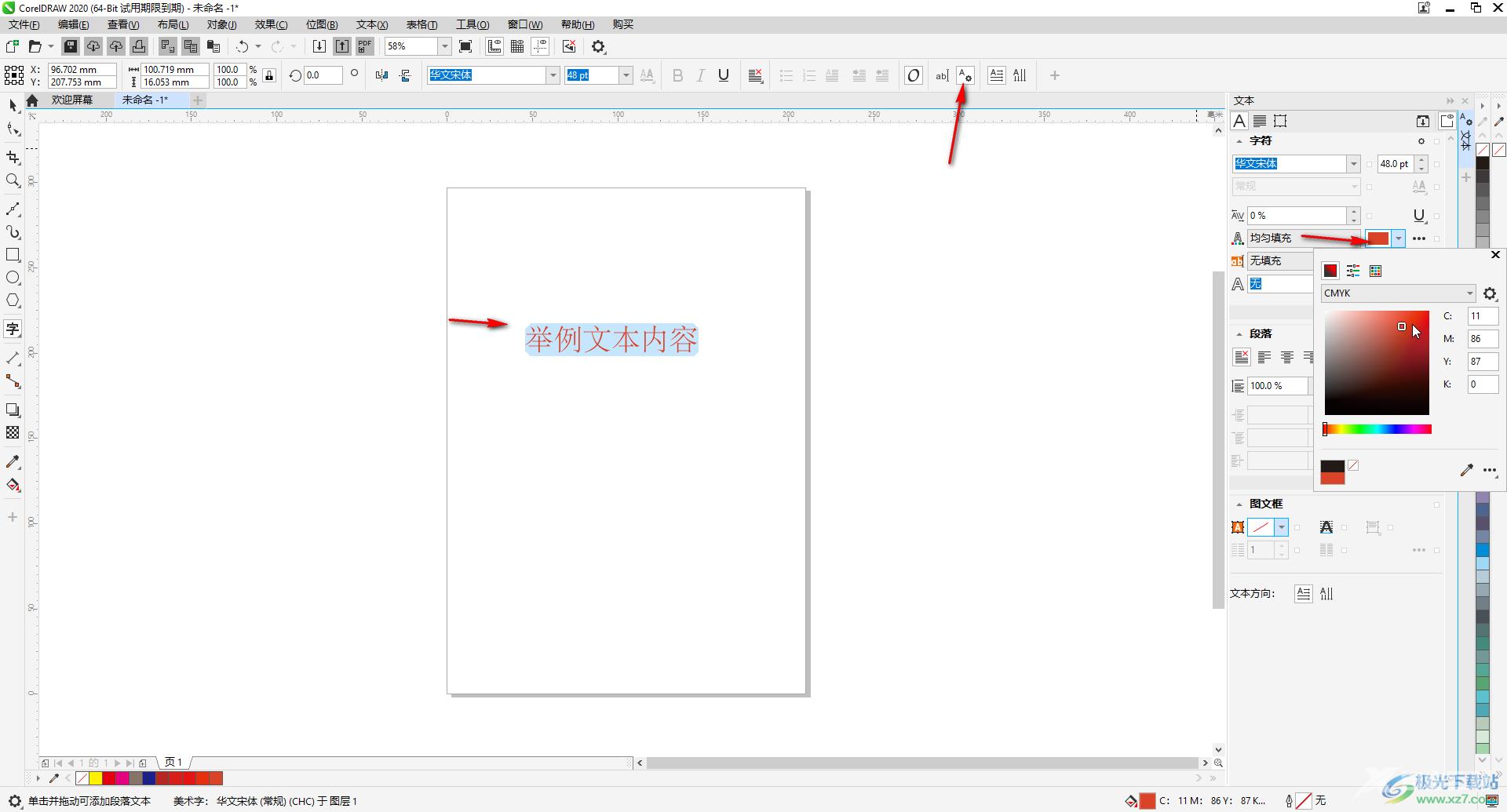Toggle Show Guidelines button

[541, 46]
